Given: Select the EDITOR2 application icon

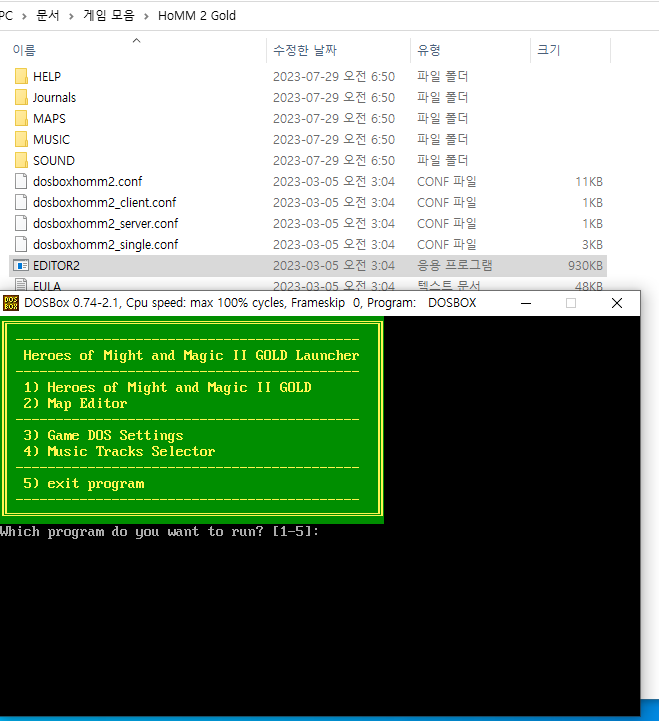Looking at the screenshot, I should point(21,265).
